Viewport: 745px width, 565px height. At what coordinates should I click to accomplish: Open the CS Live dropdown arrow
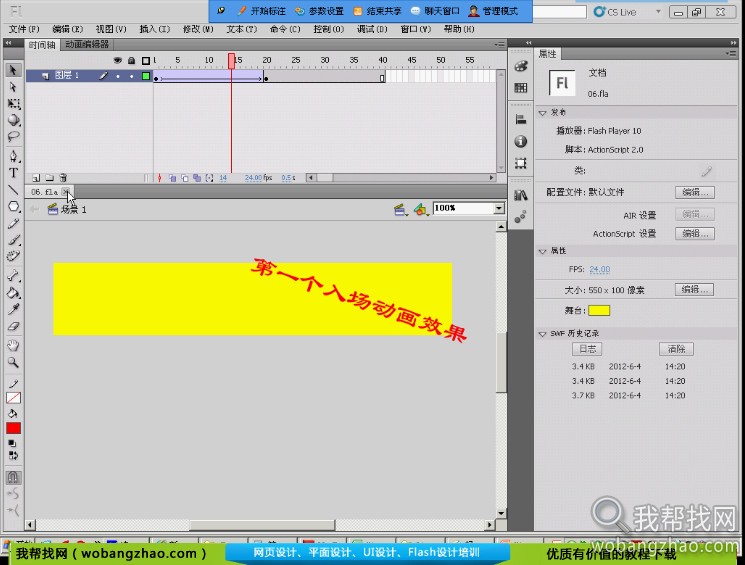tap(658, 12)
